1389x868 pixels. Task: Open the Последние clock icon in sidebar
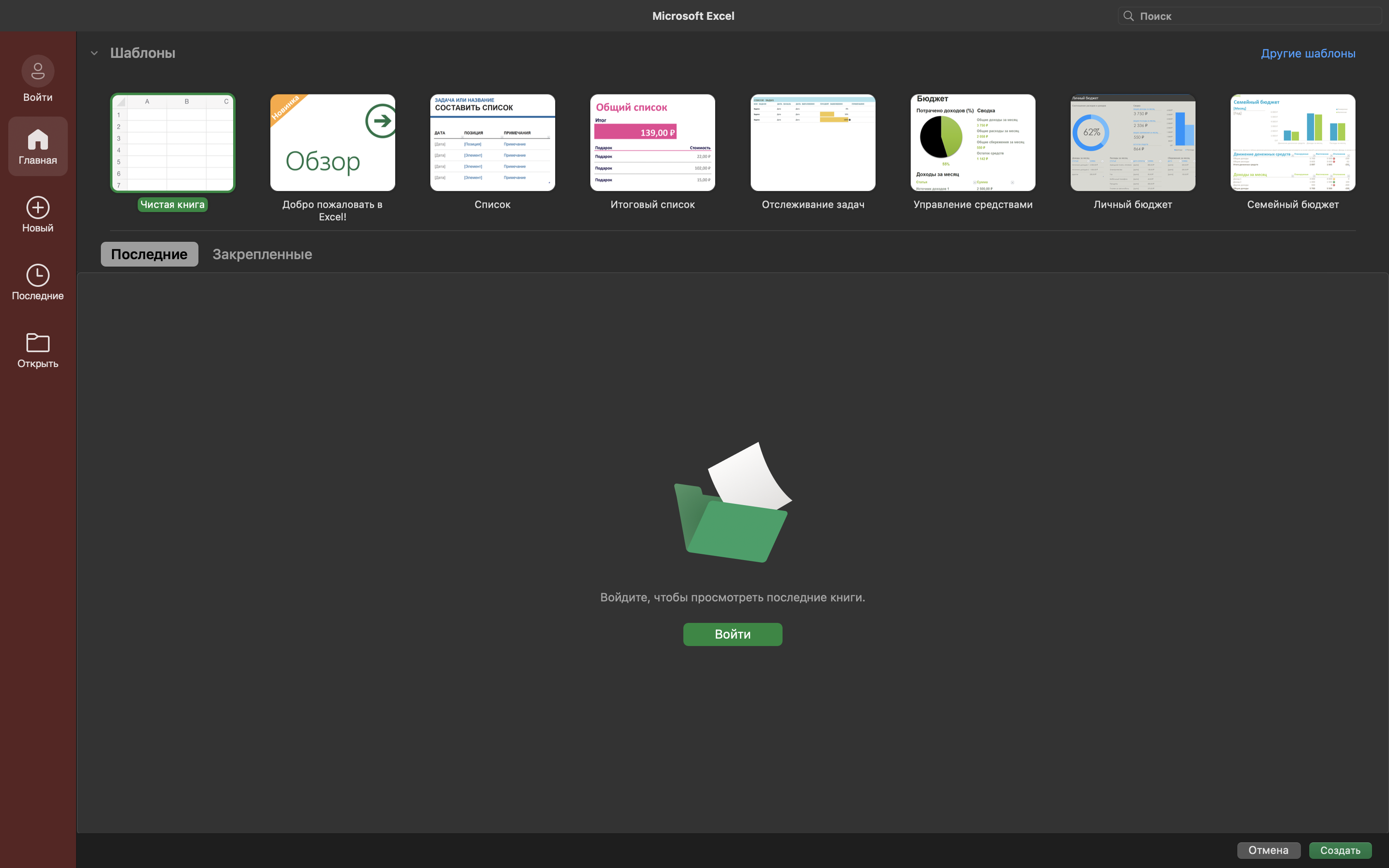pos(38,276)
